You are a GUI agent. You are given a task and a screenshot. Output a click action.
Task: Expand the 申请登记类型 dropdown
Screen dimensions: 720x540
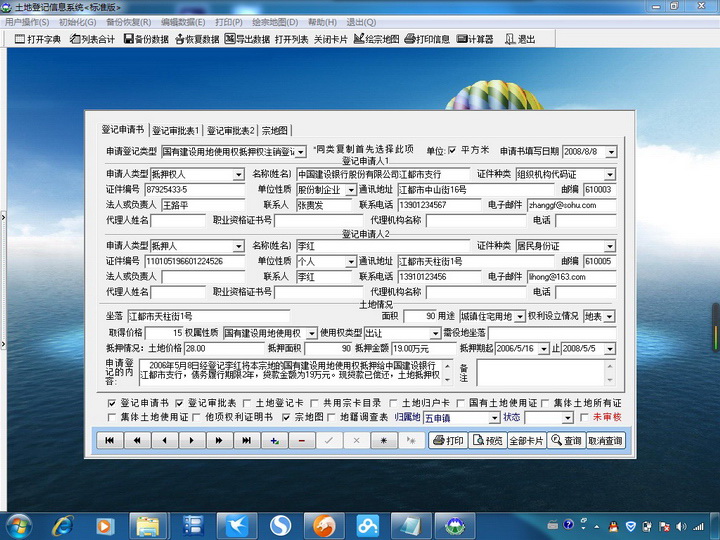coord(300,152)
